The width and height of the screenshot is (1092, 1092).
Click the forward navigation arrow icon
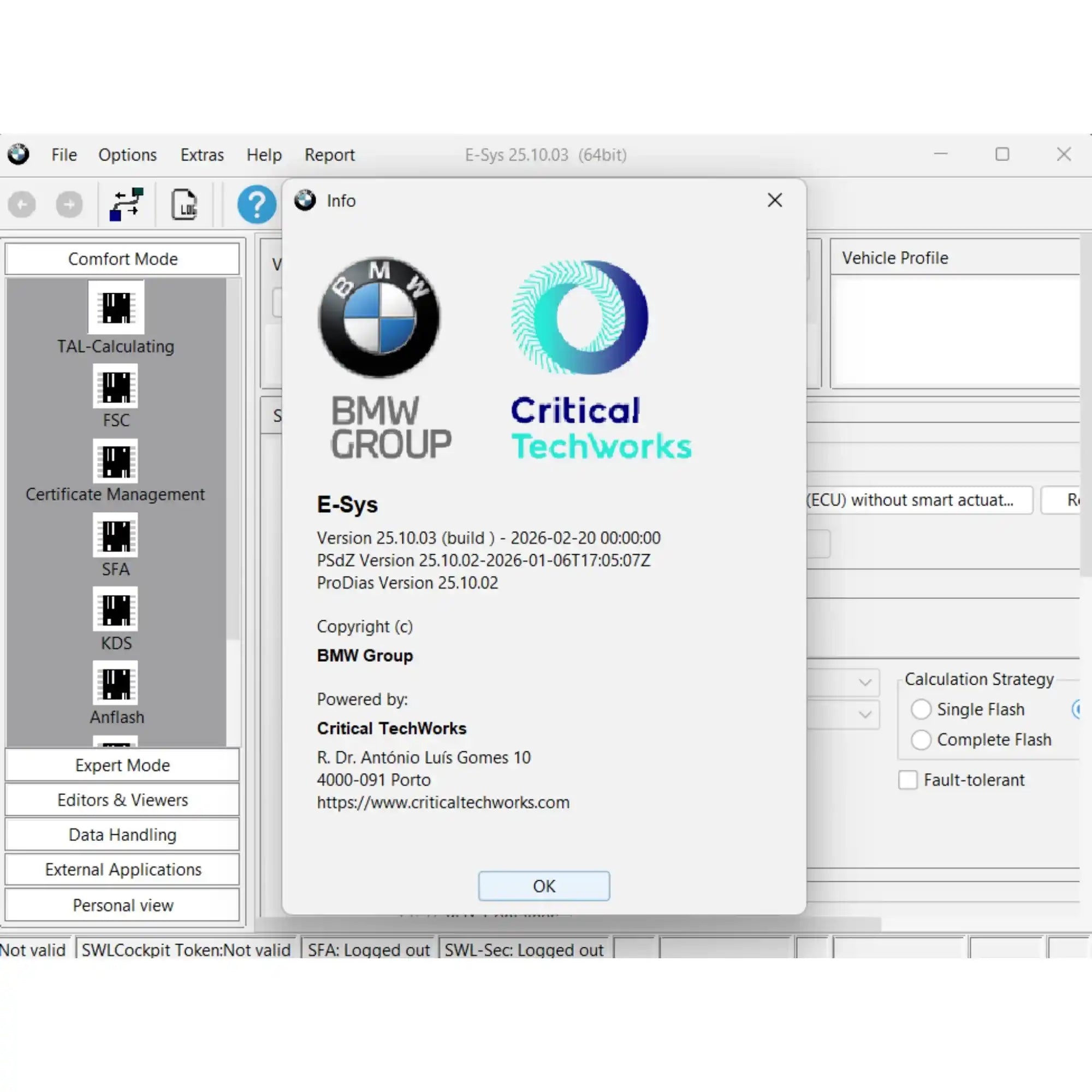[69, 204]
